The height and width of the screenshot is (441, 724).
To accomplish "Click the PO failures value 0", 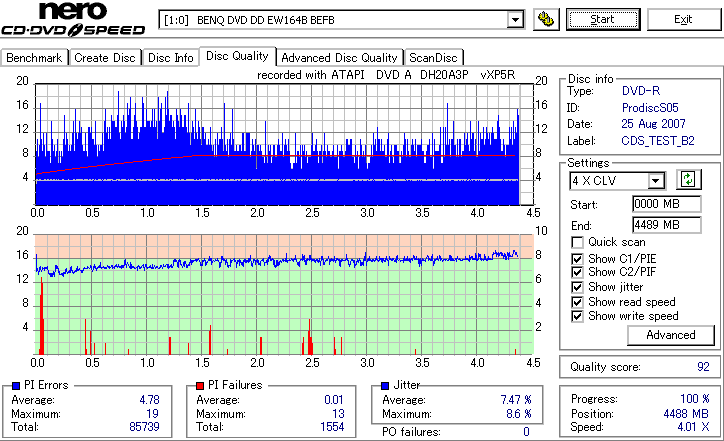I will (526, 432).
